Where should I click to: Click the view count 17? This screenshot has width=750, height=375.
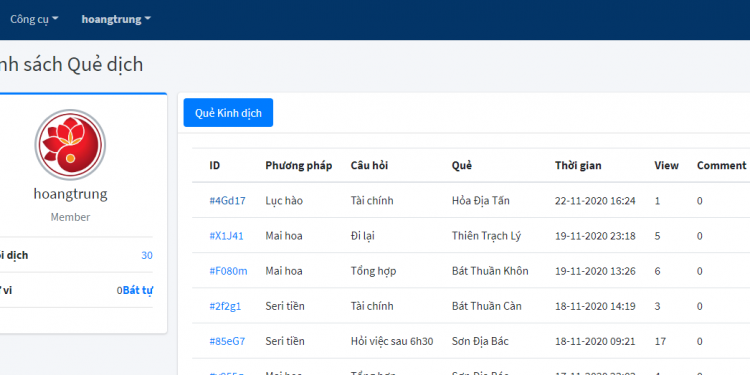(660, 342)
